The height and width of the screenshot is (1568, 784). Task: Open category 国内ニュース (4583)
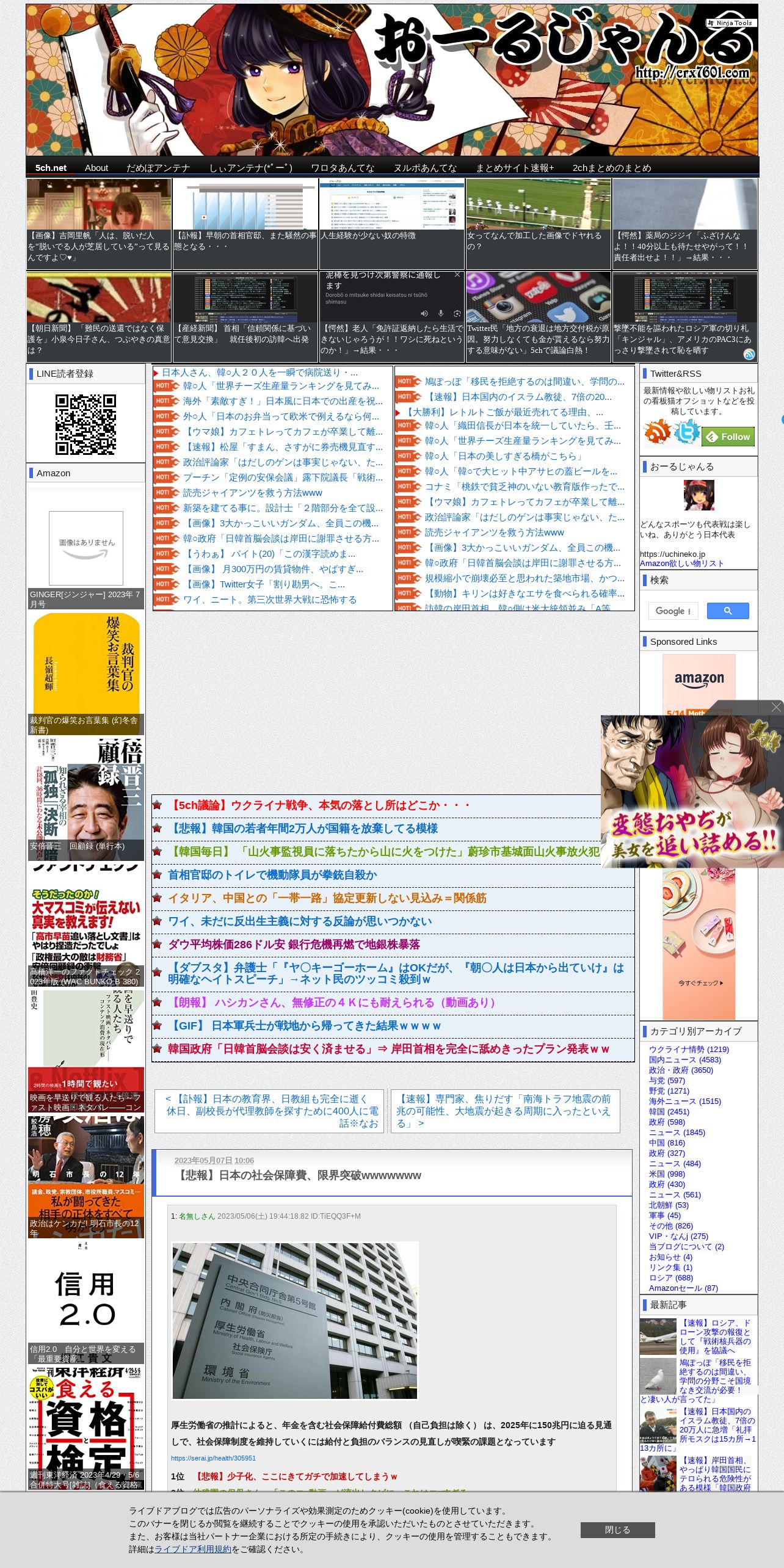685,1059
